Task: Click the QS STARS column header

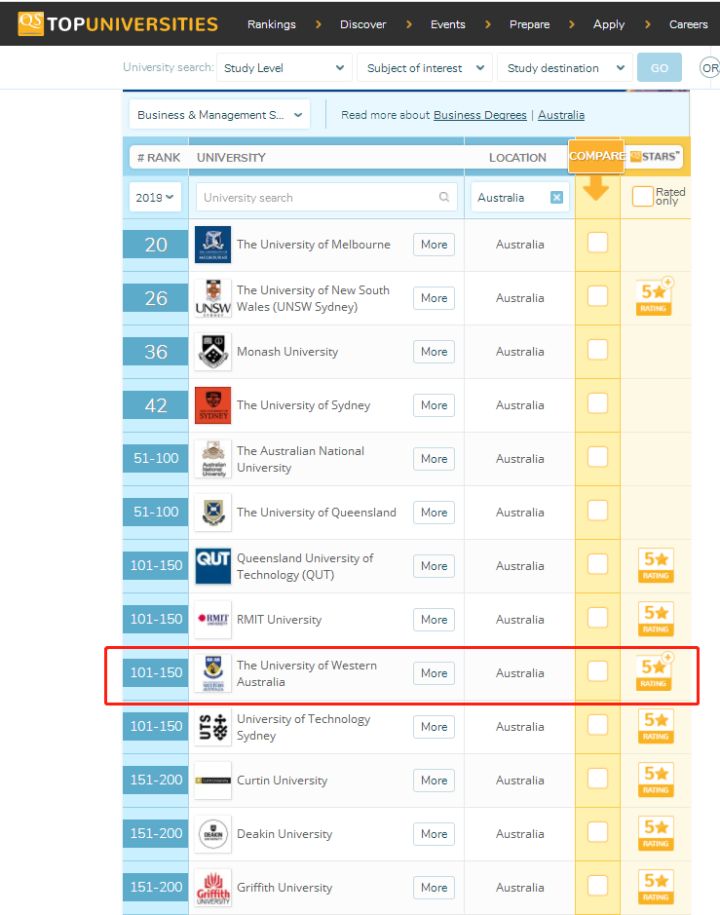Action: (654, 156)
